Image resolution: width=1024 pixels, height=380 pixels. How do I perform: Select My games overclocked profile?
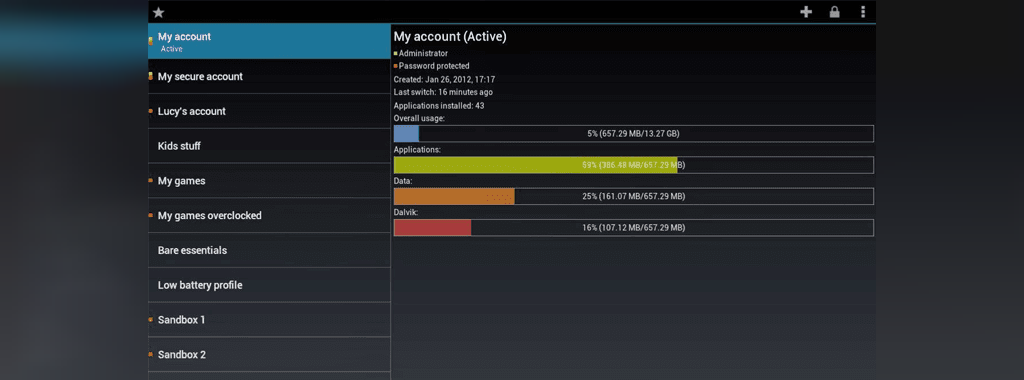[x=269, y=215]
